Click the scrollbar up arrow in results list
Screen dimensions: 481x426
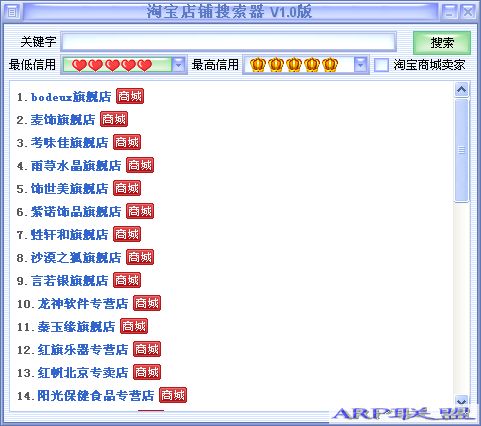(462, 89)
